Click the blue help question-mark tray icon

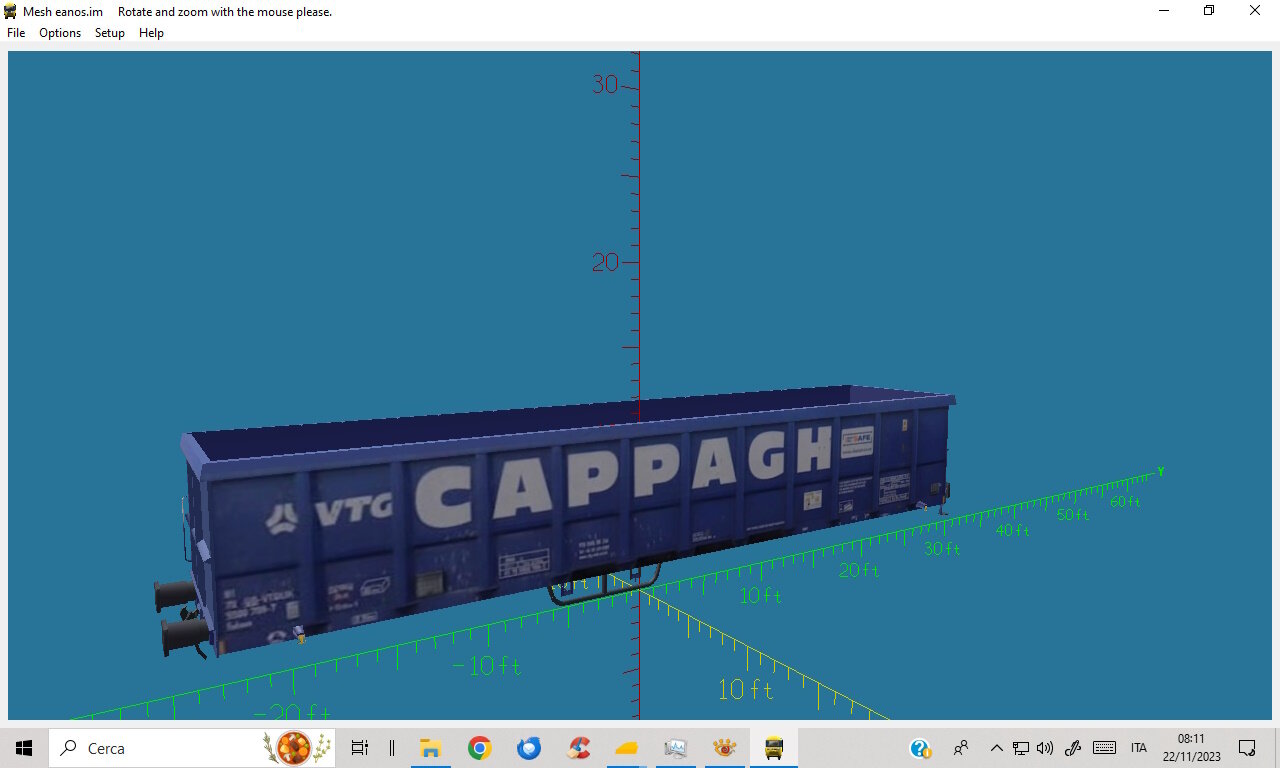pos(920,748)
